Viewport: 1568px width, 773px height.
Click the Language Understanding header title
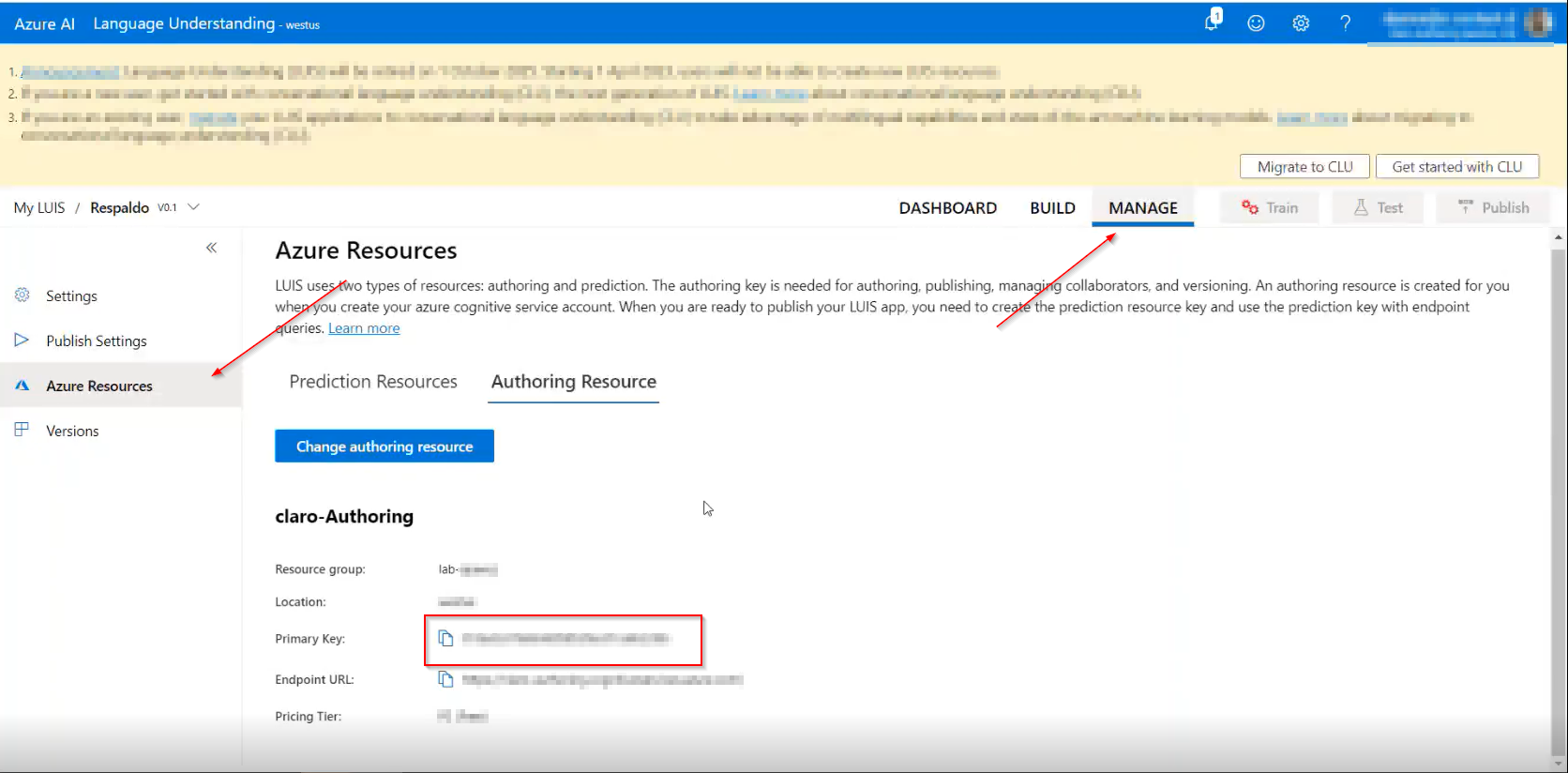(184, 23)
